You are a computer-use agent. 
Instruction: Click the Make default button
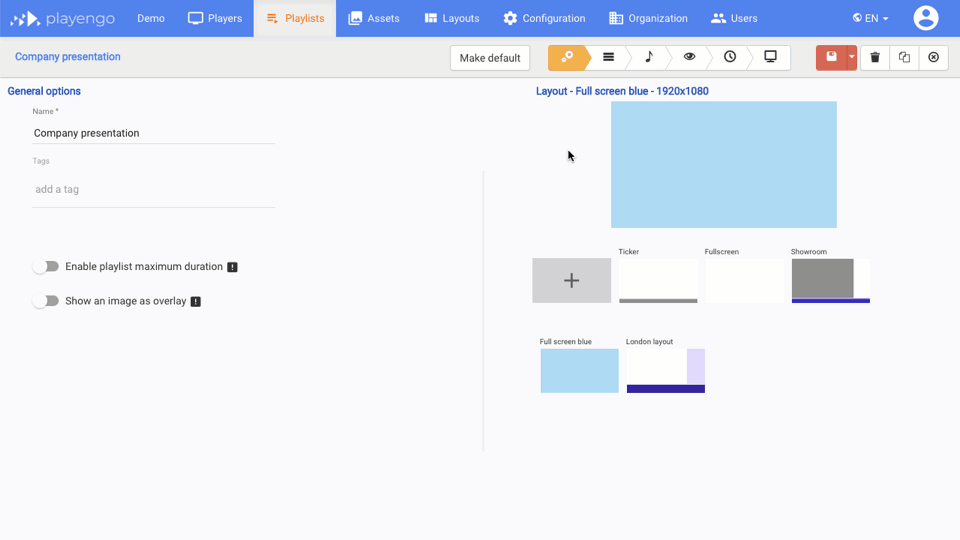pyautogui.click(x=490, y=58)
